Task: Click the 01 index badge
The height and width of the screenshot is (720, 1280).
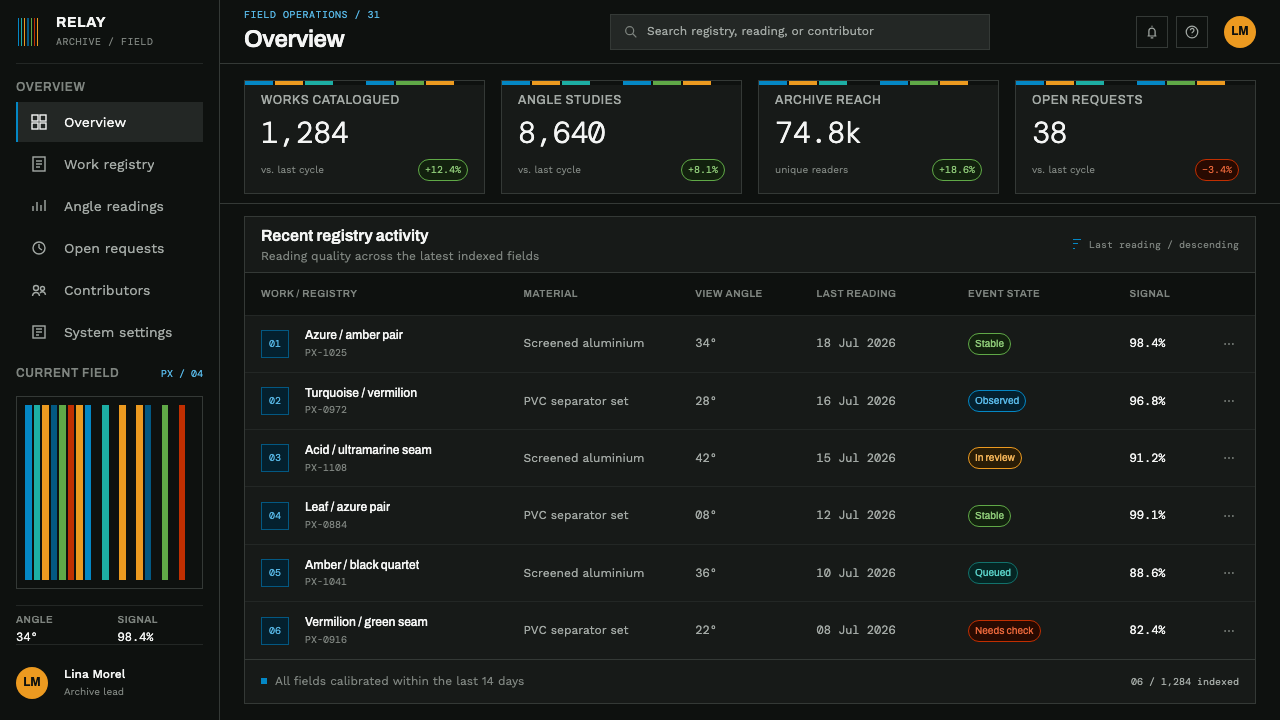Action: click(275, 344)
